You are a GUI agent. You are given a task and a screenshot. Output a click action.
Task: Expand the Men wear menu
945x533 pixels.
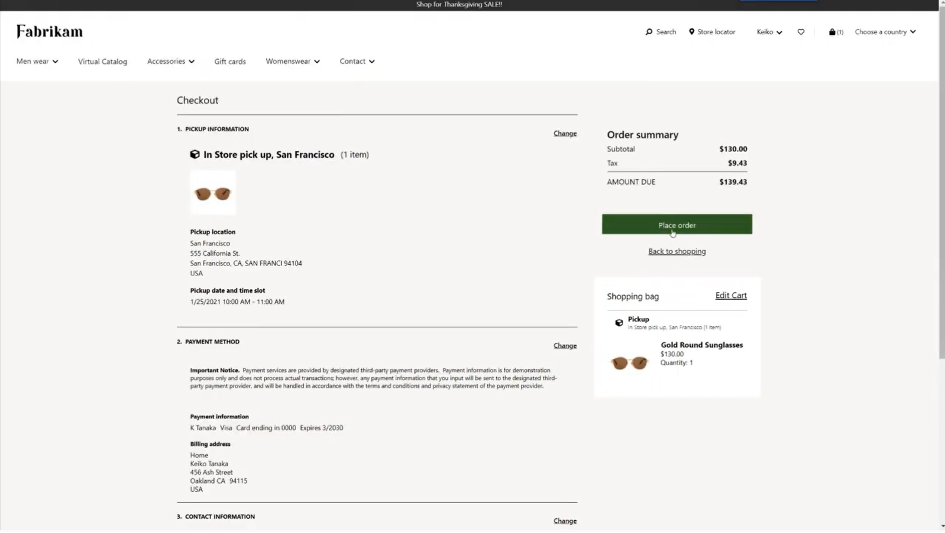(37, 61)
